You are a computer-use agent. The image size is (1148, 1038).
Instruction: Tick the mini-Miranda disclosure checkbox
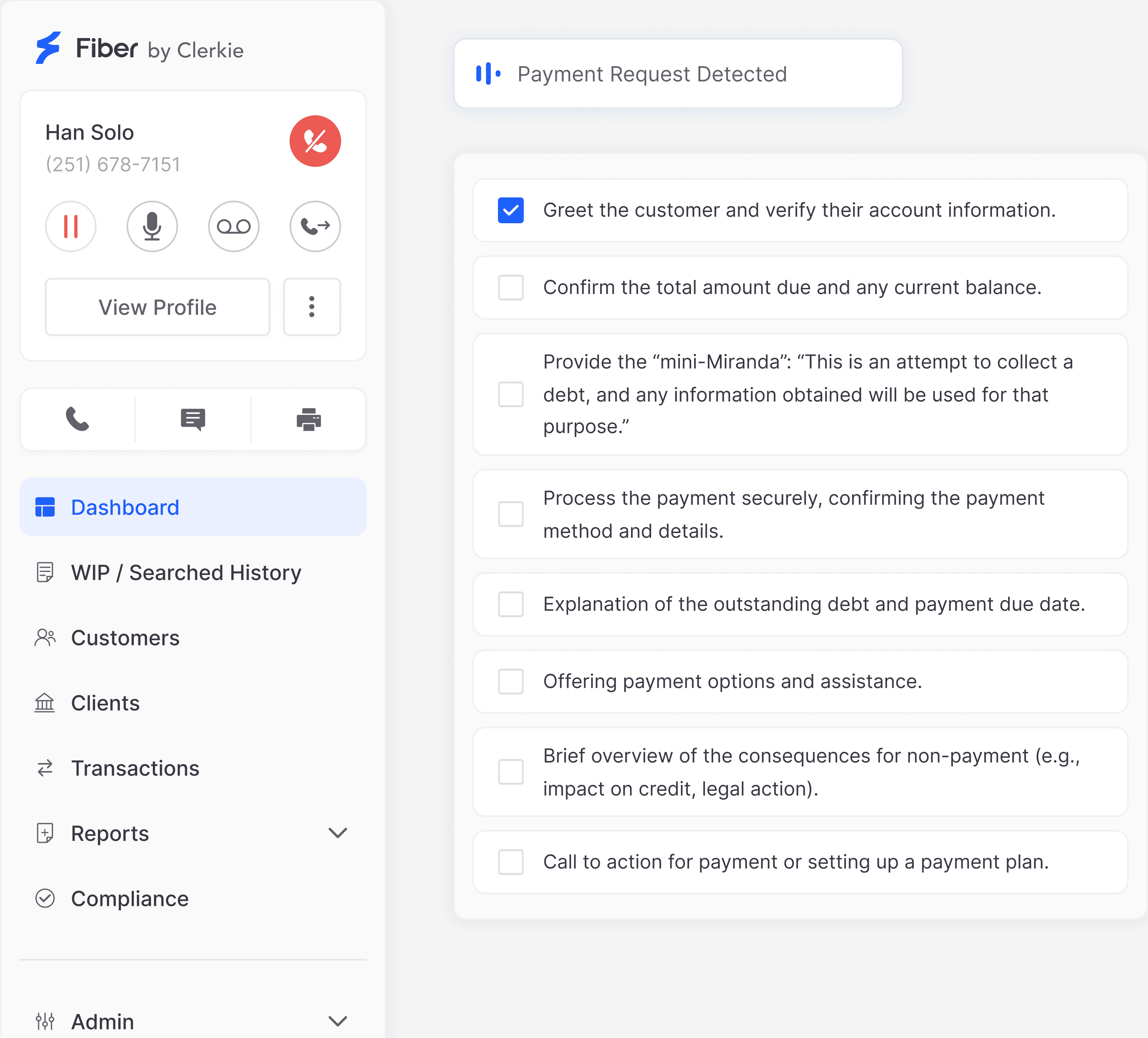click(x=510, y=394)
